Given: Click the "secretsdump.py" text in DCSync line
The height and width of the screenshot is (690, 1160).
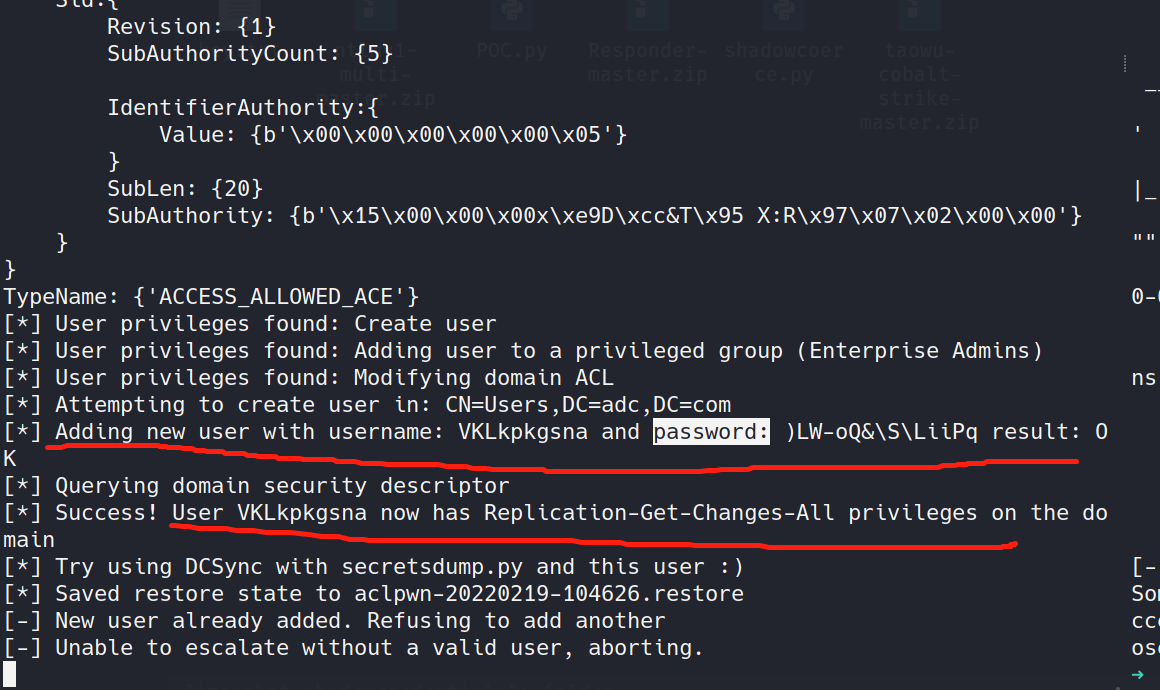Looking at the screenshot, I should pyautogui.click(x=432, y=567).
